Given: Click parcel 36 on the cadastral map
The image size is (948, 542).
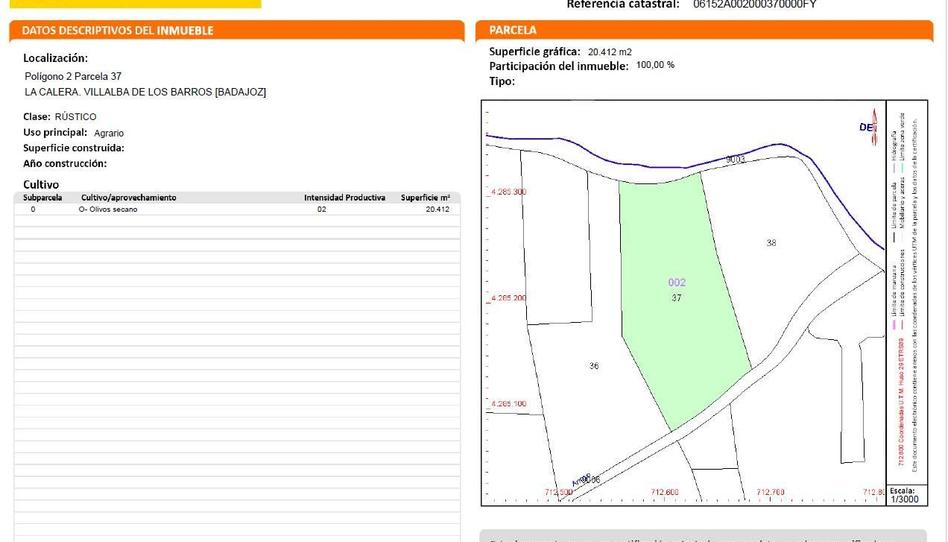Looking at the screenshot, I should [x=594, y=366].
